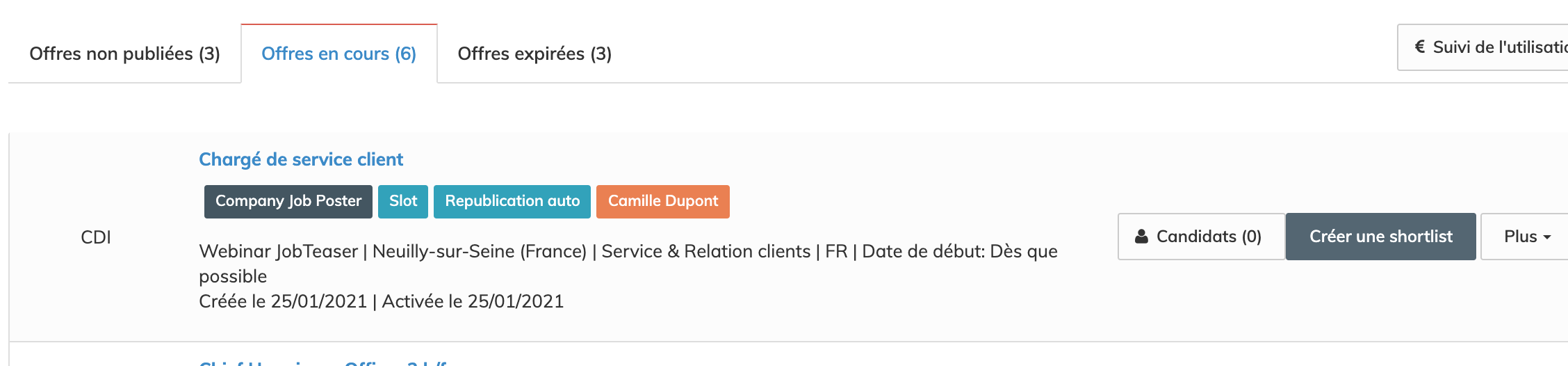
Task: Open Suivi de l'utilisation tracking
Action: click(x=1494, y=47)
